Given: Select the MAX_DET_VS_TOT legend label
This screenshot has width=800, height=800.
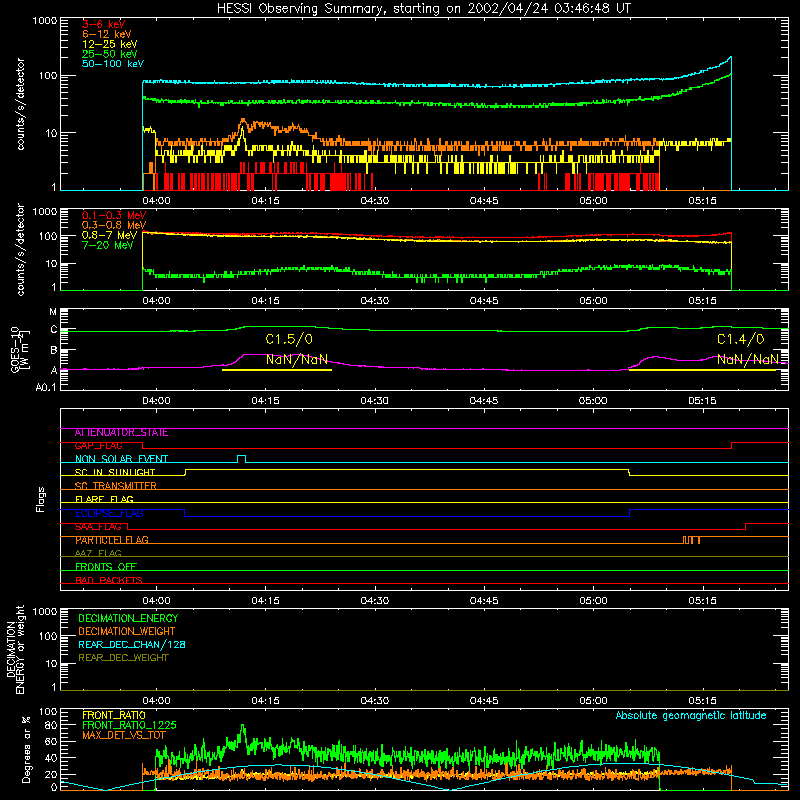Looking at the screenshot, I should pyautogui.click(x=123, y=735).
